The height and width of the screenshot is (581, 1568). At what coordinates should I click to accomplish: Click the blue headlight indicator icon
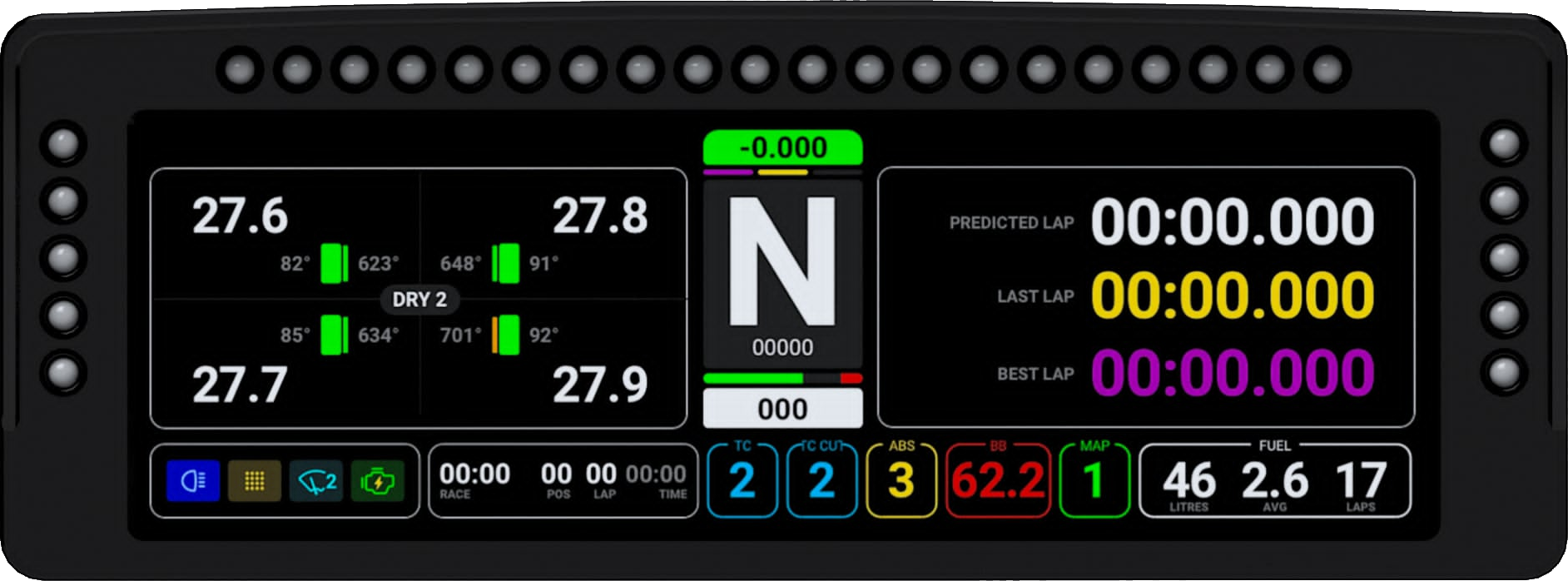point(193,481)
